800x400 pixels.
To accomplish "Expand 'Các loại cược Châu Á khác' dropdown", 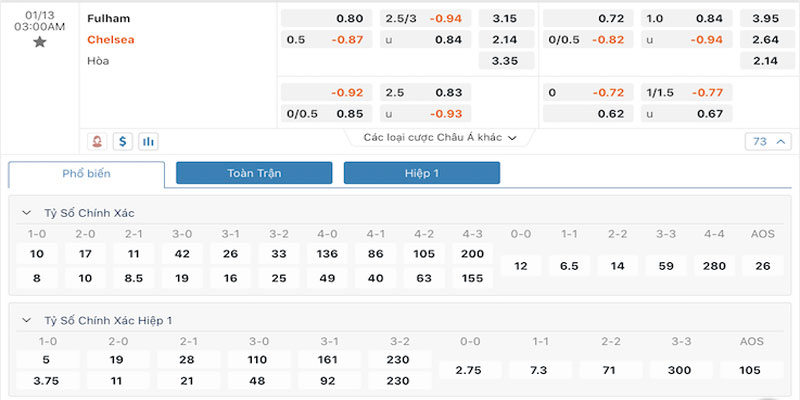I will tap(440, 137).
